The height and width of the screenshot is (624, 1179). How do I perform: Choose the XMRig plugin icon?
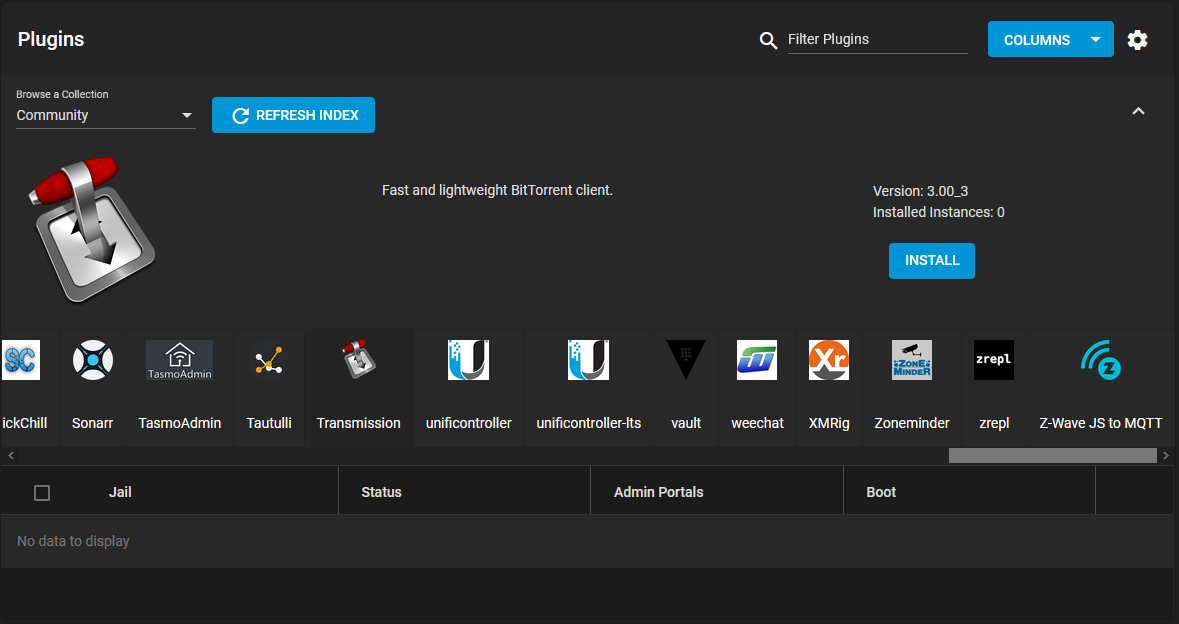click(829, 360)
